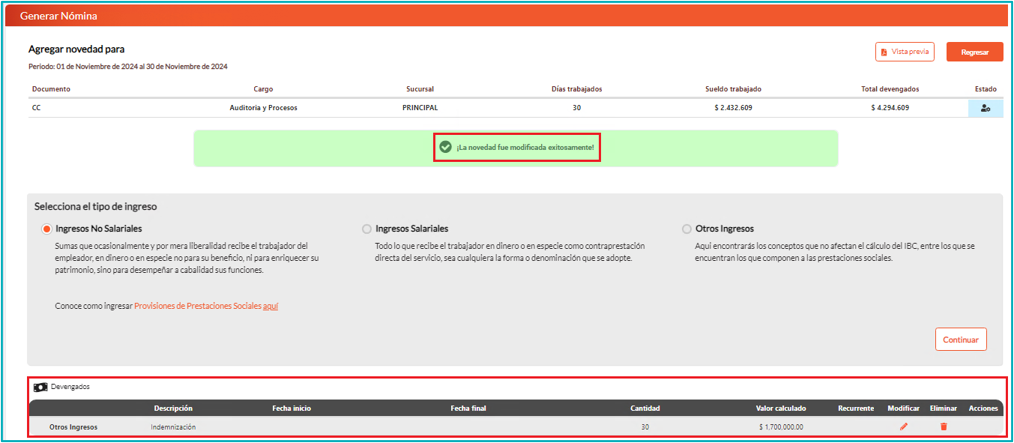The height and width of the screenshot is (443, 1014).
Task: Click the Indemnización description cell
Action: tap(173, 427)
